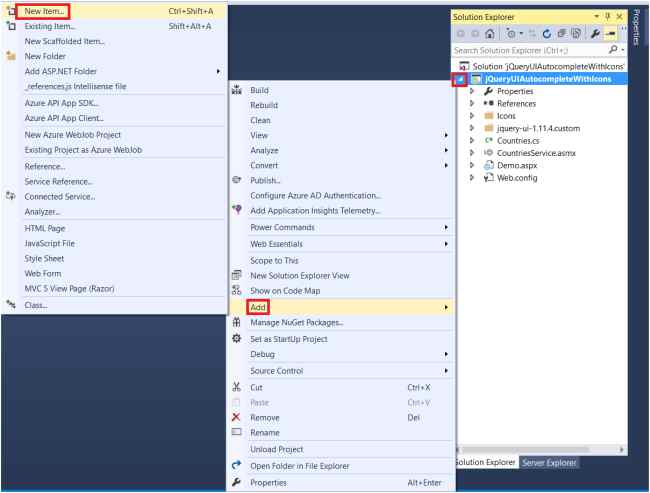The height and width of the screenshot is (493, 650).
Task: Toggle the pin auto-hide icon of Solution Explorer
Action: click(x=608, y=17)
